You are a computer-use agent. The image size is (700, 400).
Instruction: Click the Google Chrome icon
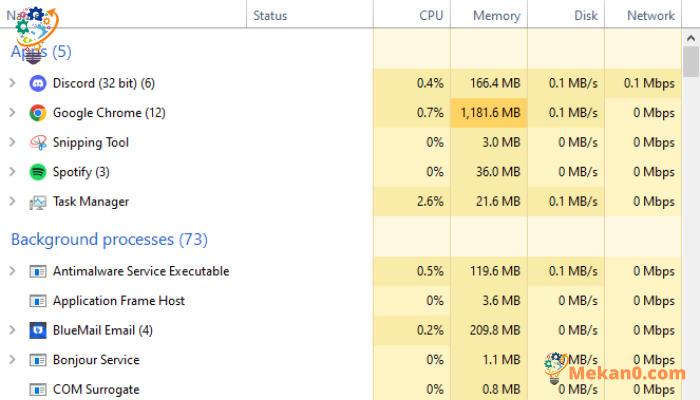tap(38, 113)
